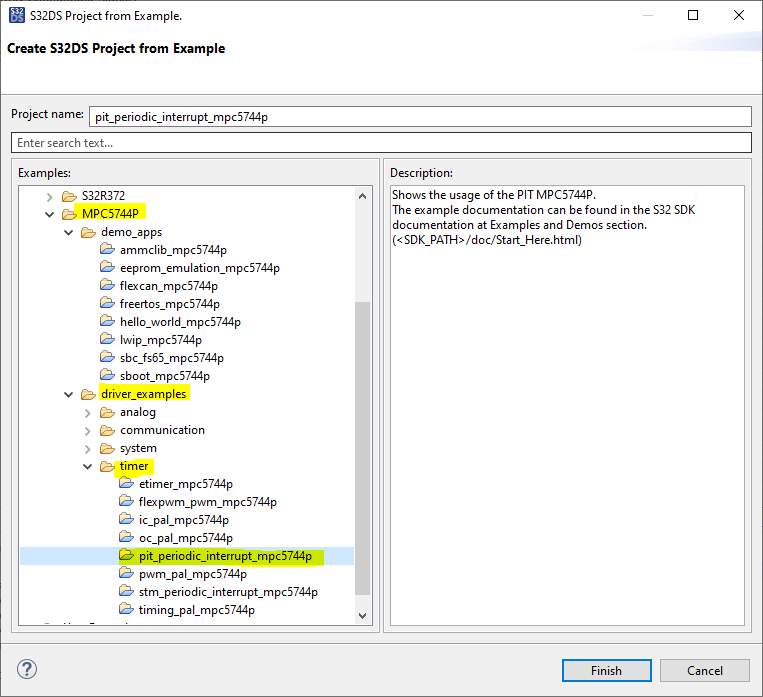Select pit_periodic_interrupt_mpc5744p label in the tree

225,556
